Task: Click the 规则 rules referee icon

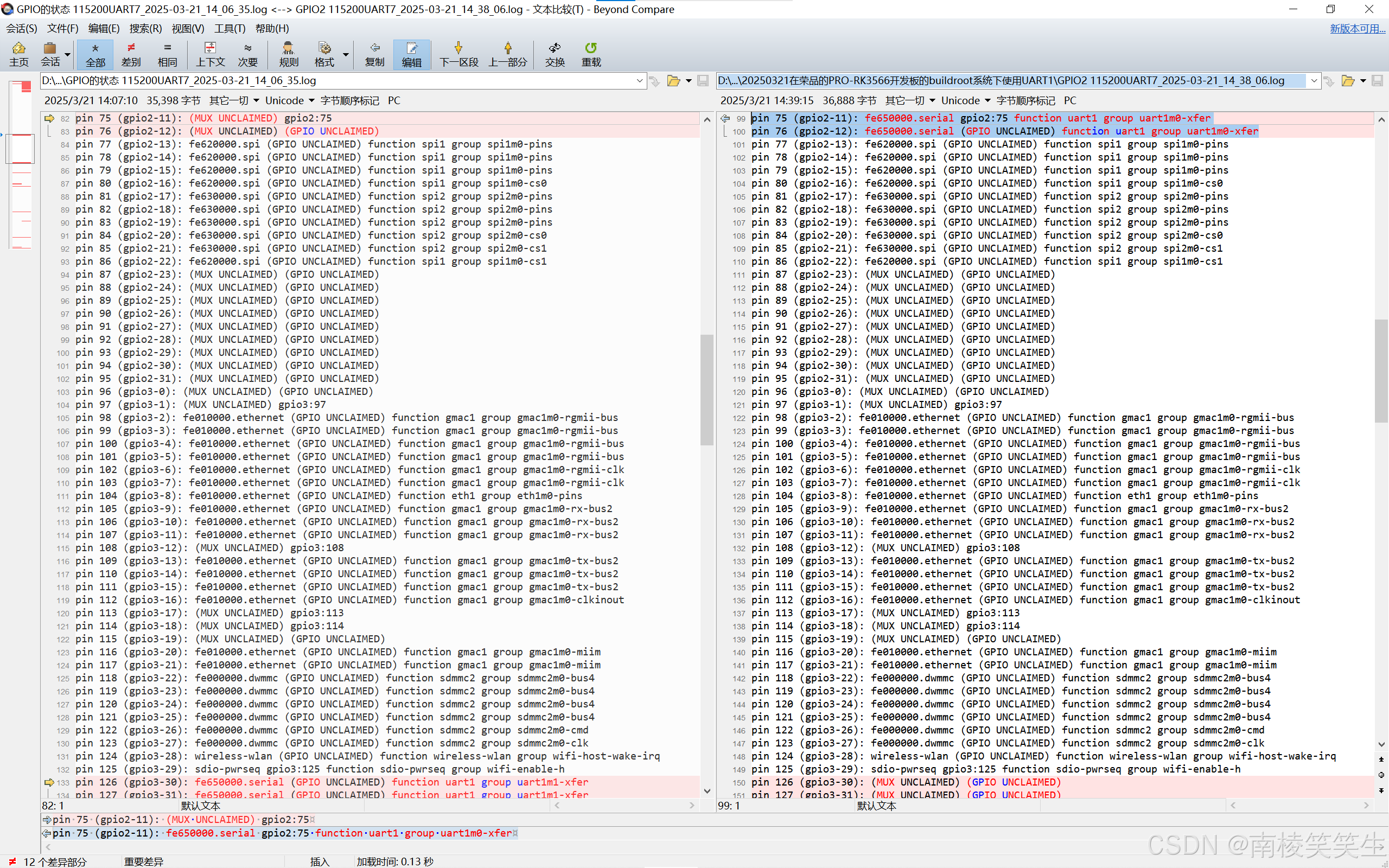Action: pos(288,54)
